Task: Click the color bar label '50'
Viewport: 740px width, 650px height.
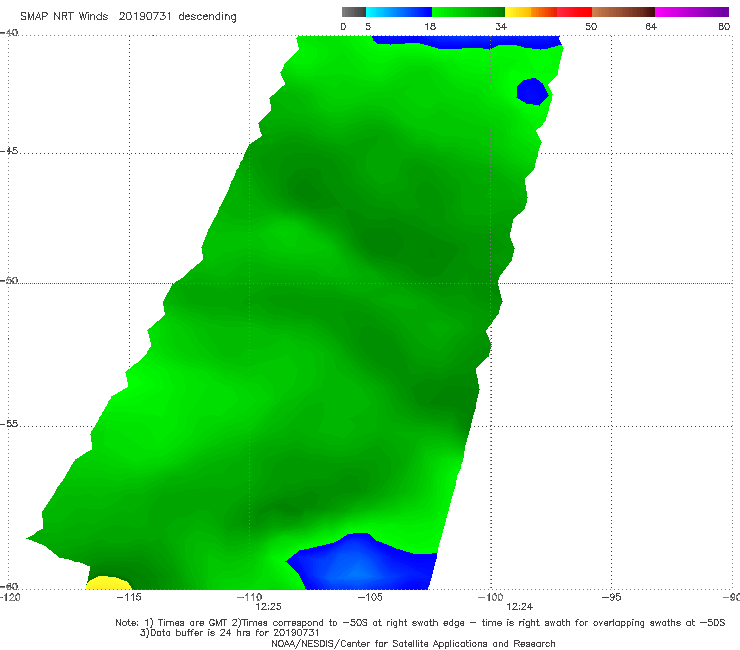Action: click(x=591, y=27)
